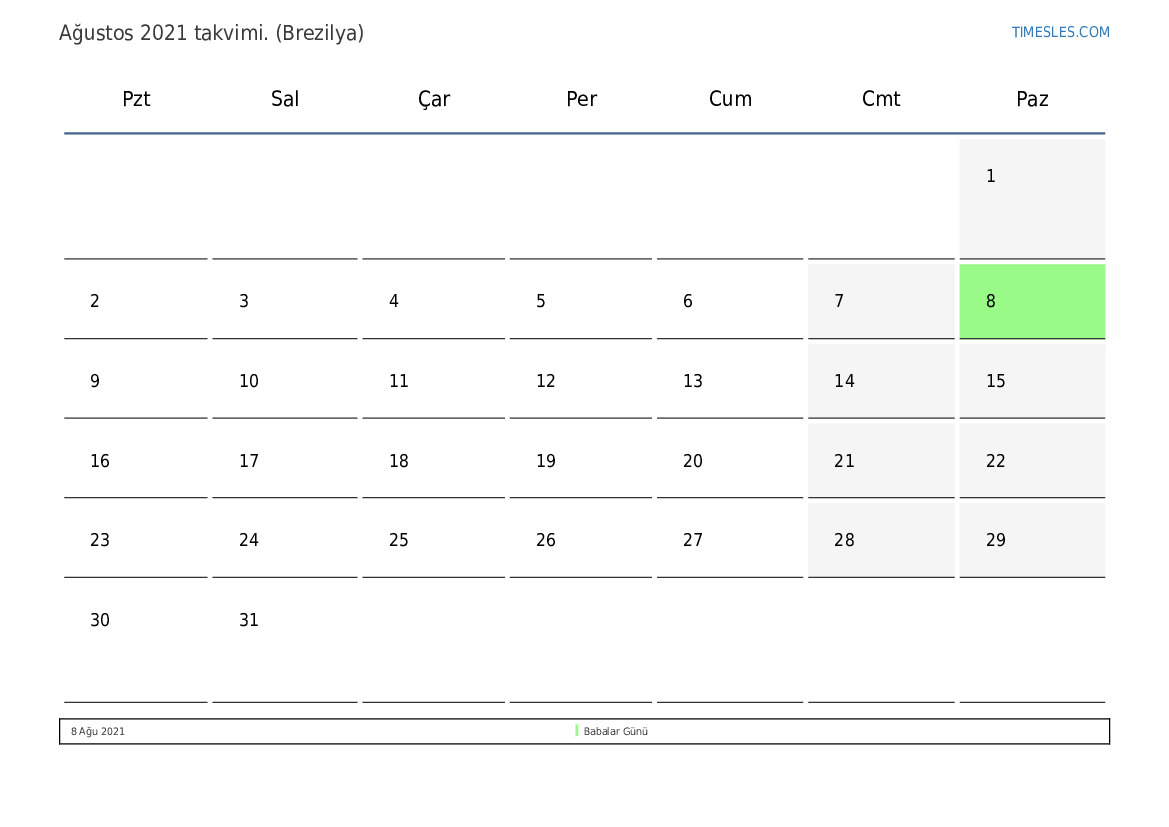
Task: Select the Paz column header
Action: (1032, 98)
